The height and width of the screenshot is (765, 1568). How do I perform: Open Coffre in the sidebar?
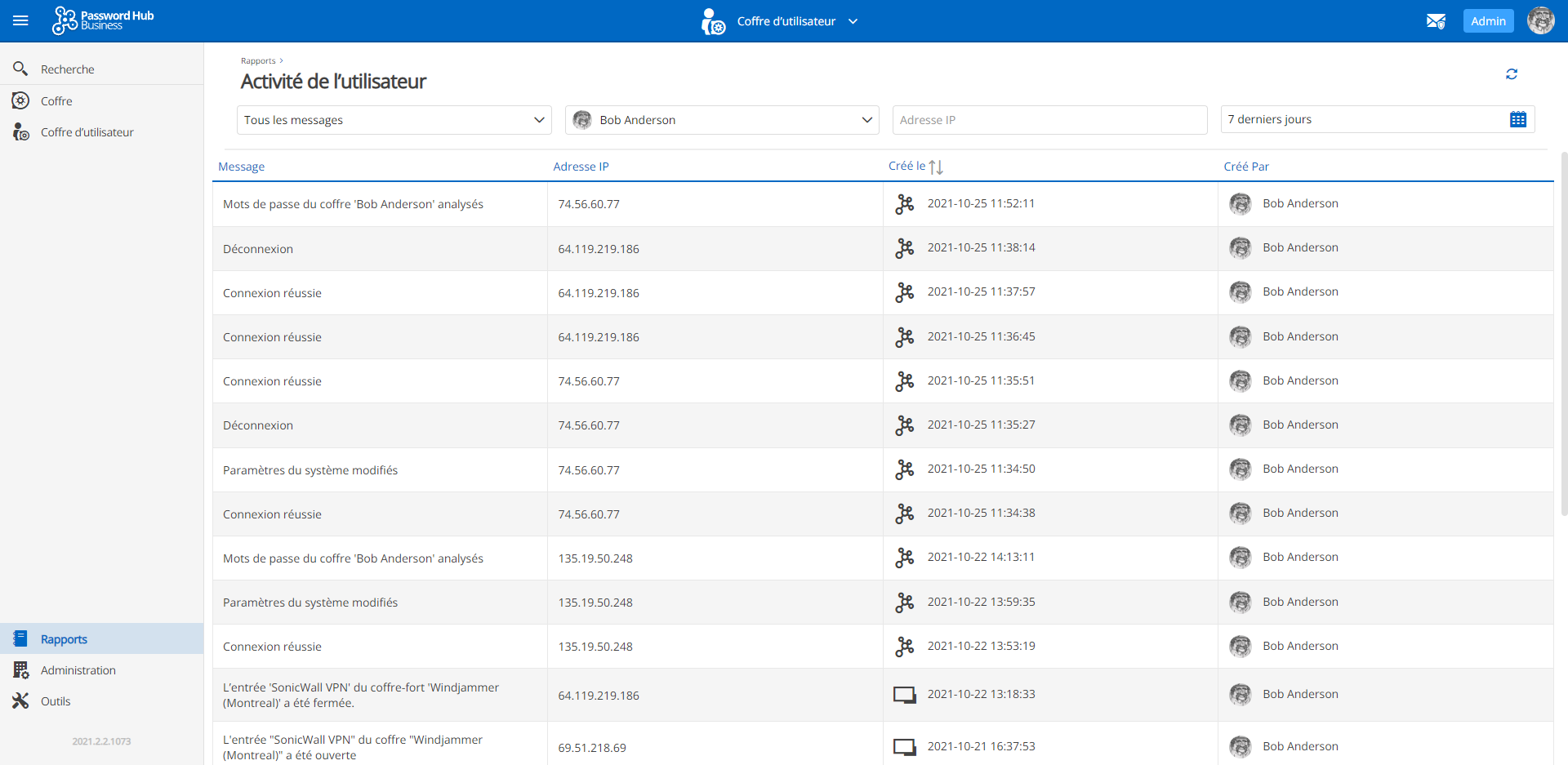pyautogui.click(x=56, y=101)
